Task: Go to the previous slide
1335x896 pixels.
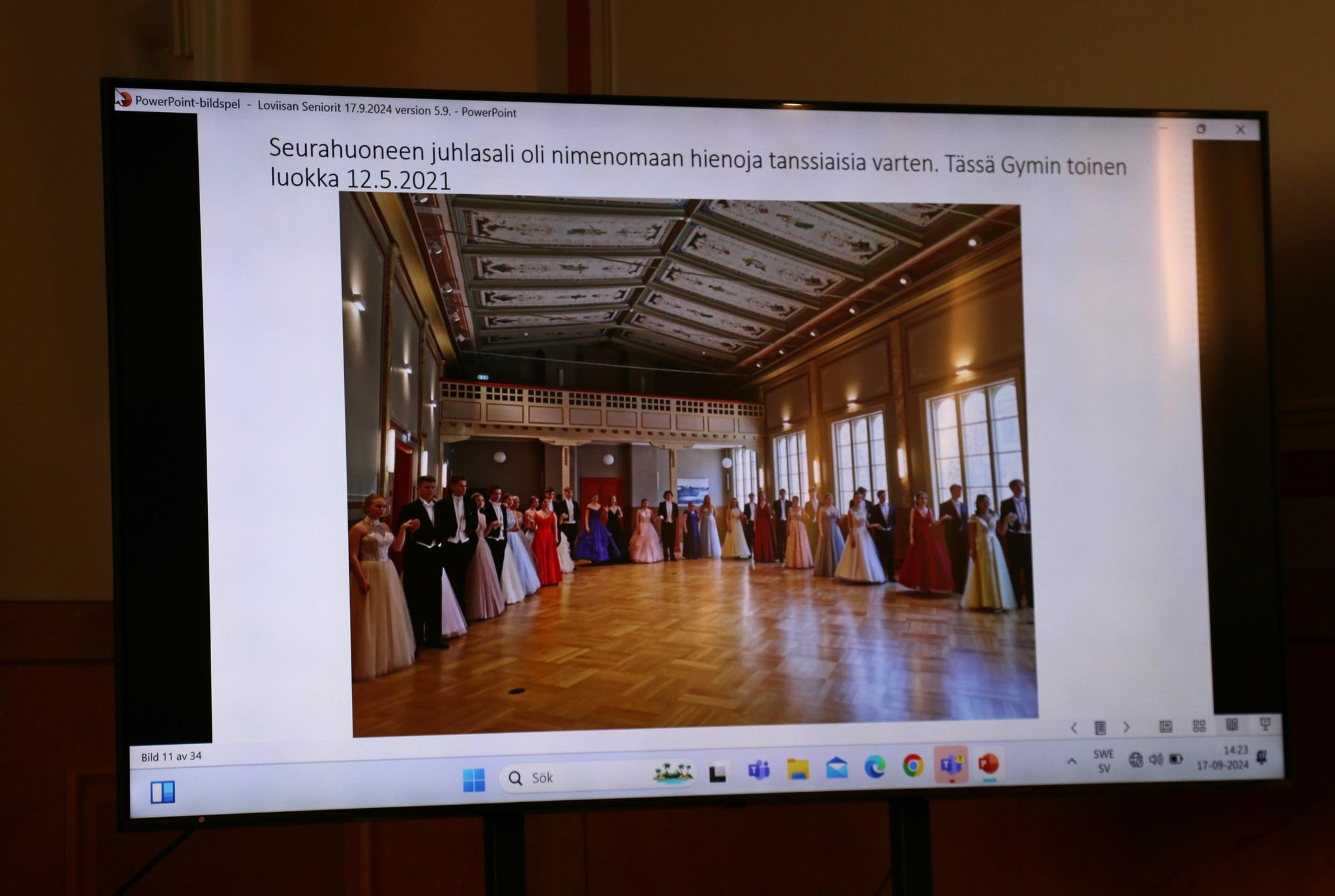Action: click(1074, 728)
